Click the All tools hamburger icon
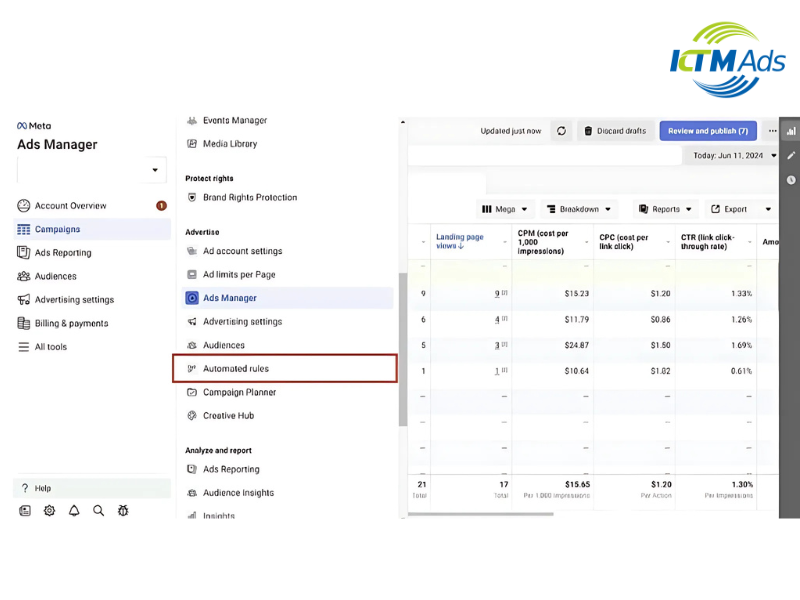Image resolution: width=800 pixels, height=600 pixels. coord(23,347)
